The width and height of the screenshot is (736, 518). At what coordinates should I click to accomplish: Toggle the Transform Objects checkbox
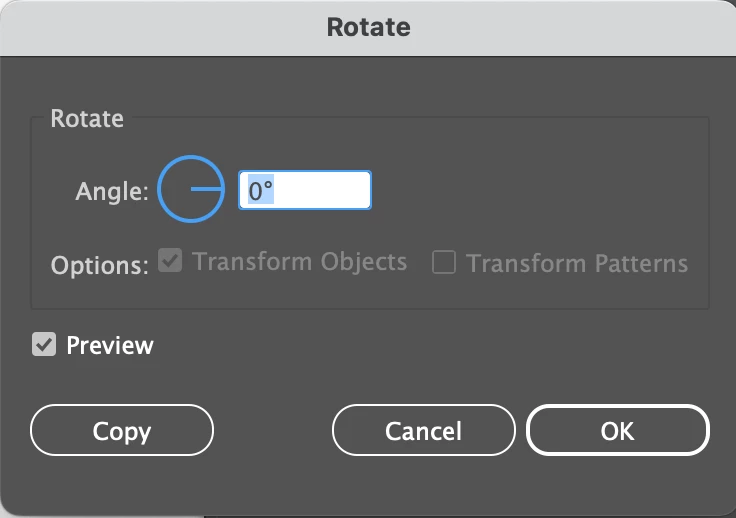point(171,263)
